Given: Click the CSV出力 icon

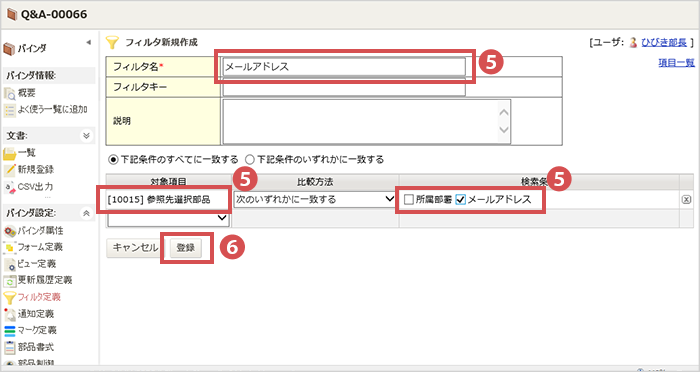Looking at the screenshot, I should tap(9, 187).
